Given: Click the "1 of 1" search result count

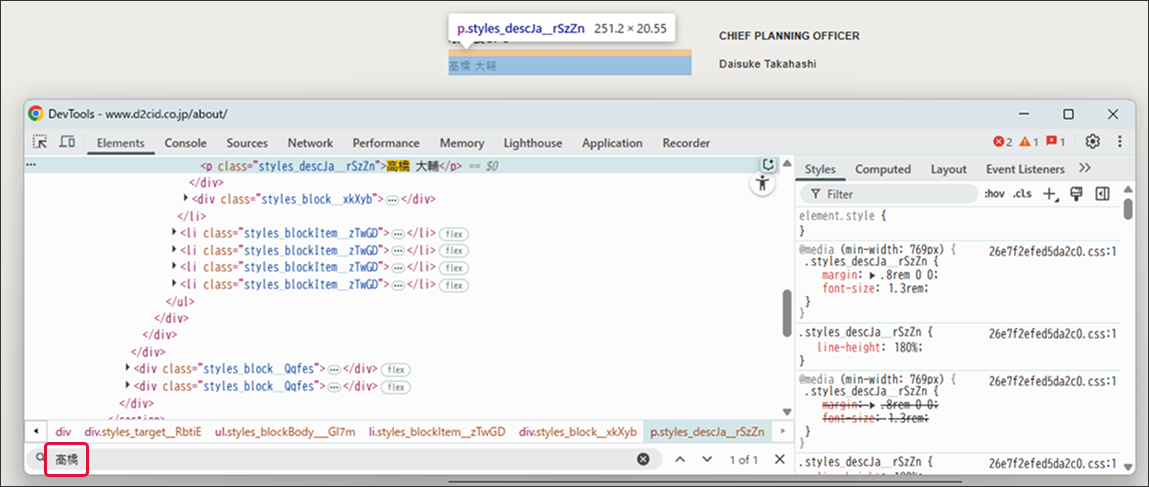Looking at the screenshot, I should [743, 460].
